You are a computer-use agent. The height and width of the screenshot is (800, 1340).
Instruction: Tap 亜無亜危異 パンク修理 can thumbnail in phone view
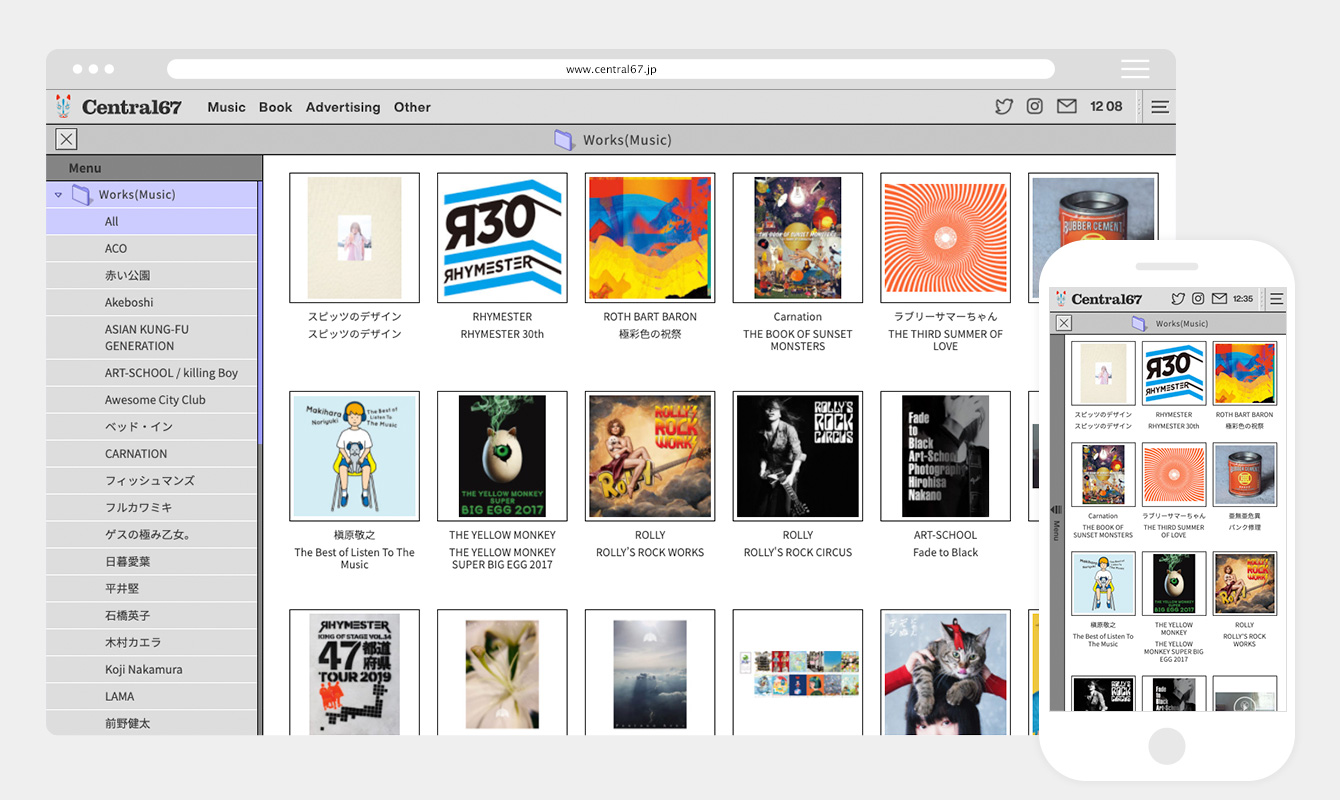[1244, 475]
